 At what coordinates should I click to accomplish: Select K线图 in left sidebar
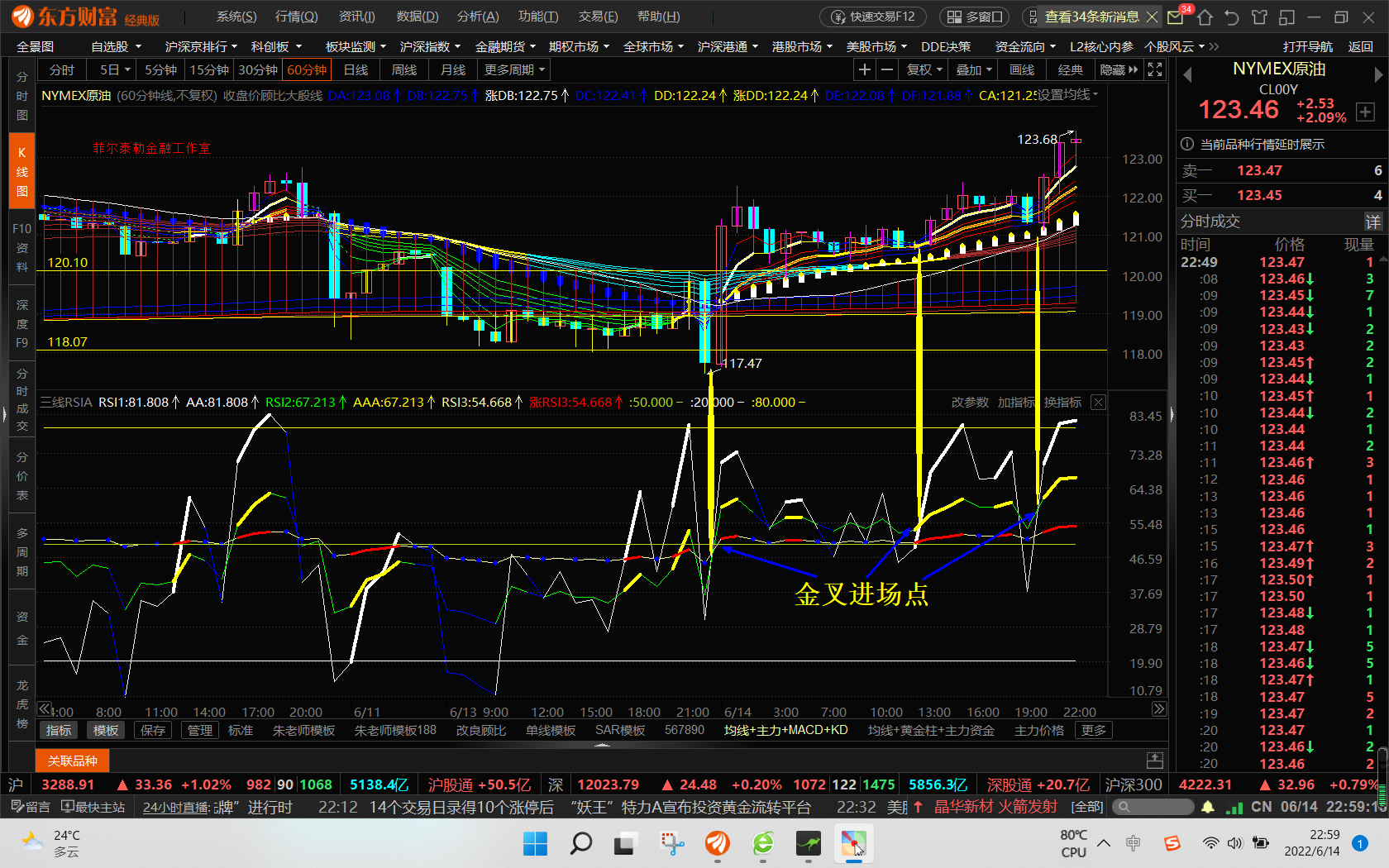point(22,172)
